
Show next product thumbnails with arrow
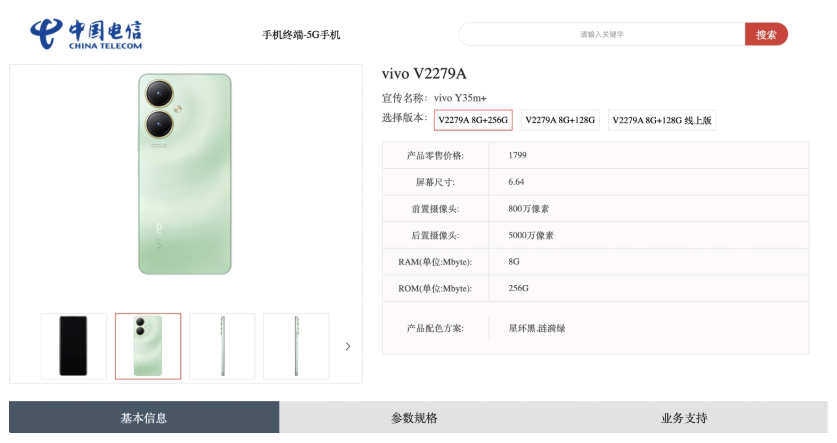coord(348,346)
